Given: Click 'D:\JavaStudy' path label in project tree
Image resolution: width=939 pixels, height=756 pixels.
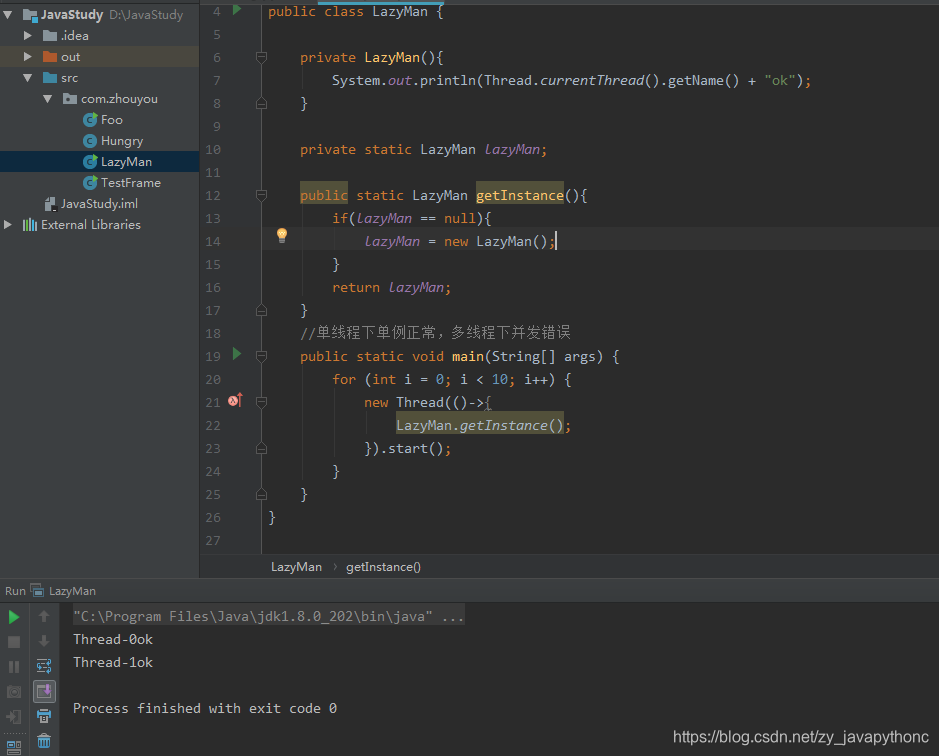Looking at the screenshot, I should (146, 15).
